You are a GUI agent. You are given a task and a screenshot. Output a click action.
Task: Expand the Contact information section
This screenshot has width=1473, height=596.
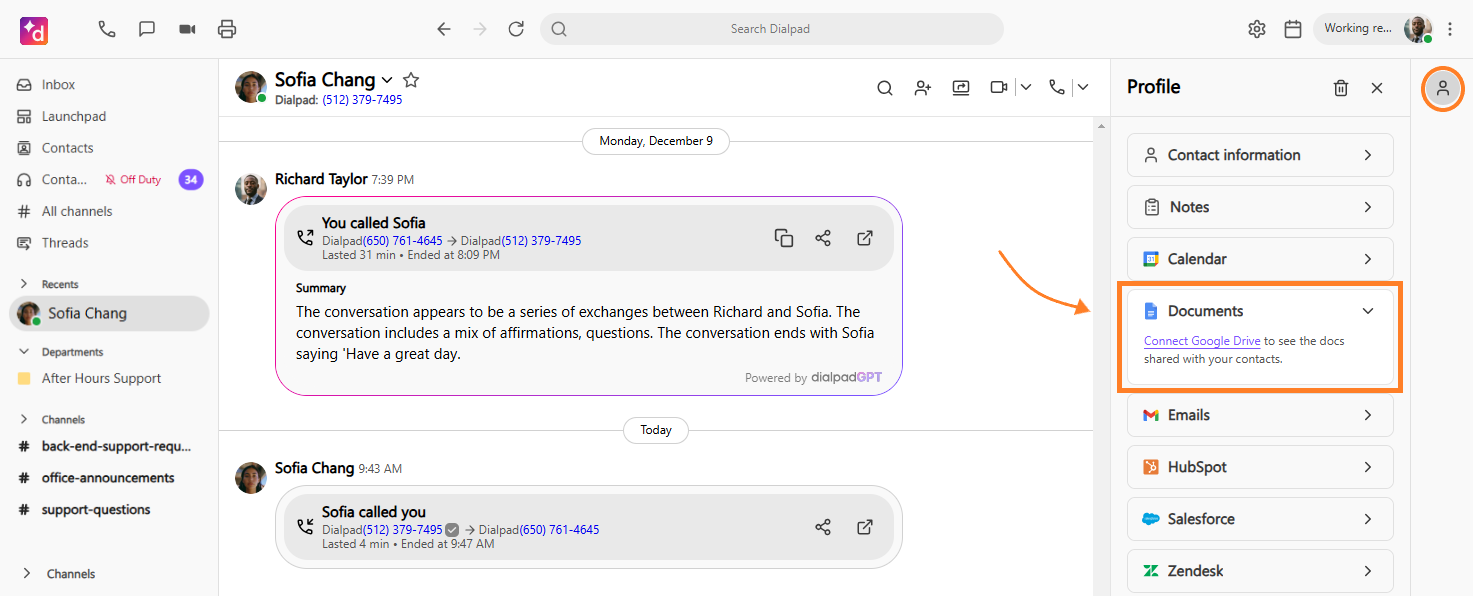click(x=1260, y=155)
